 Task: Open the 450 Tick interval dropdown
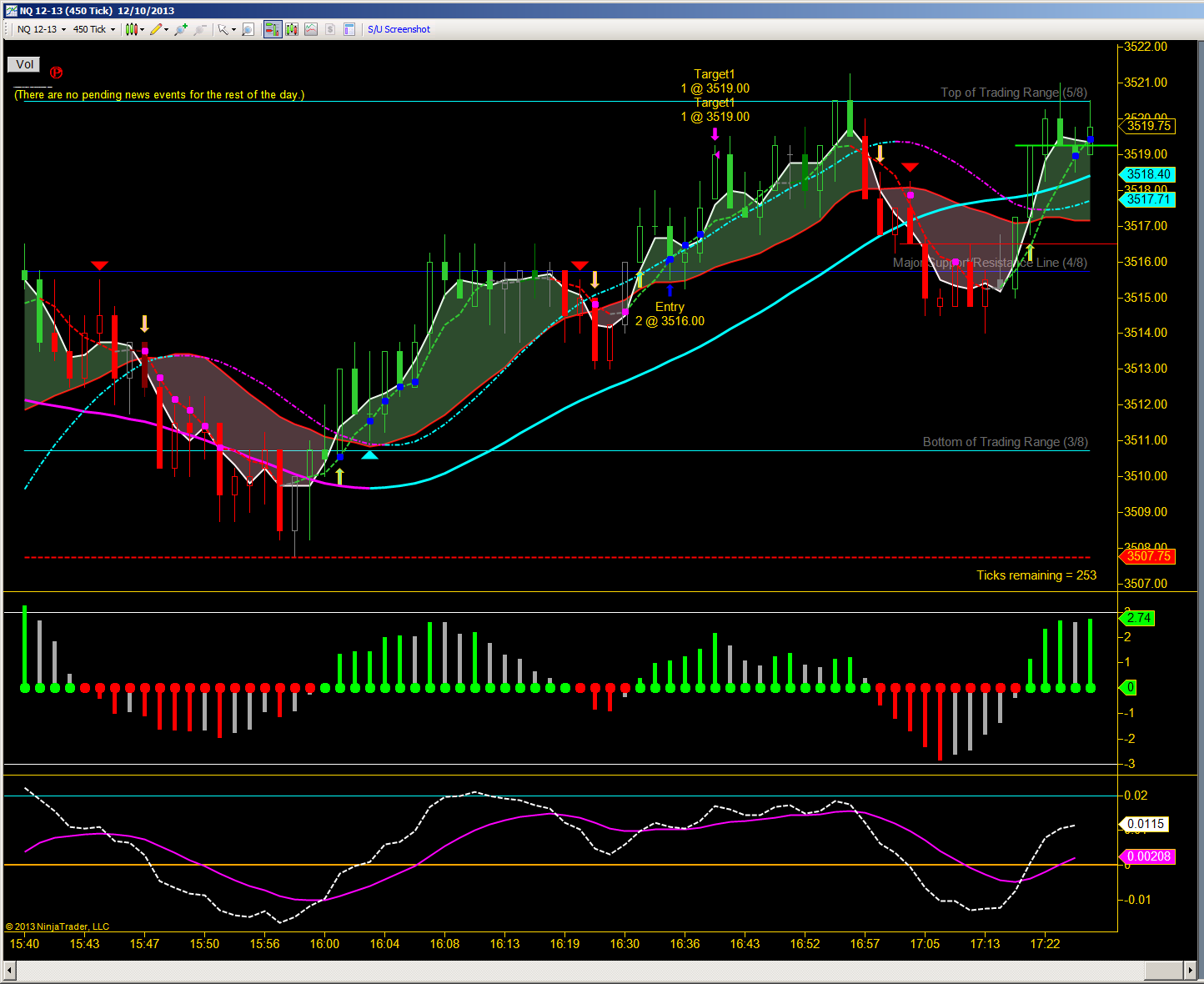pyautogui.click(x=94, y=29)
